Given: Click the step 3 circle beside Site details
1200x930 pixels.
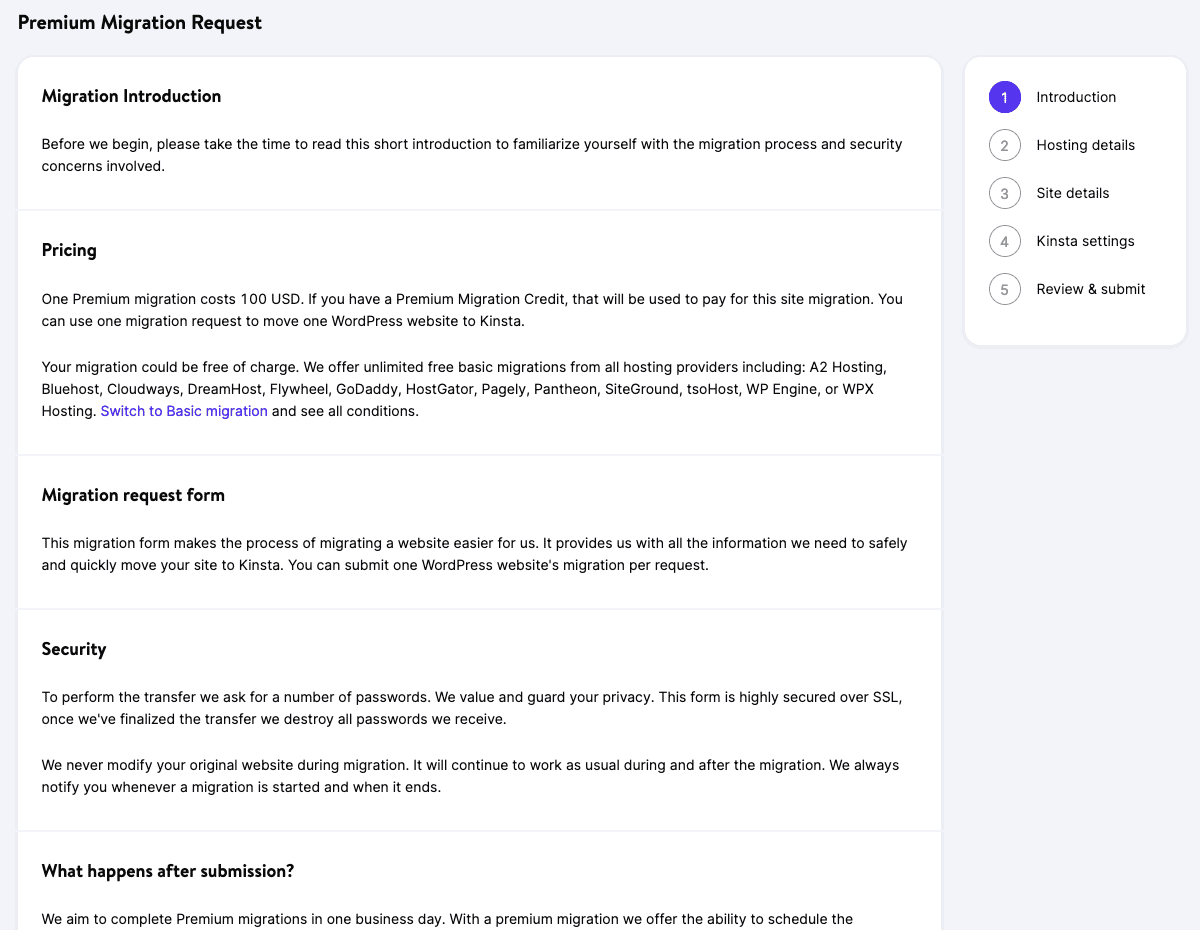Looking at the screenshot, I should click(x=1004, y=193).
